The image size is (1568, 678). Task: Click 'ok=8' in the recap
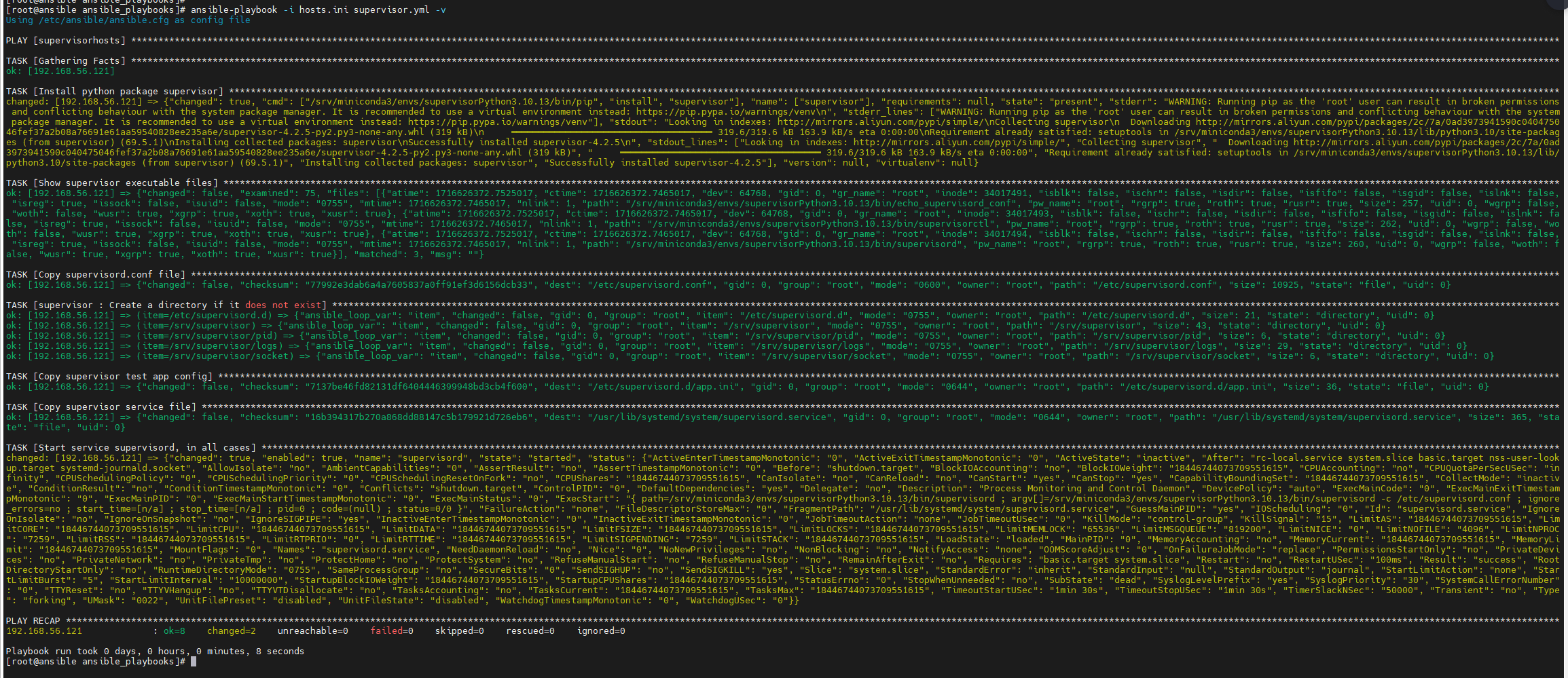tap(174, 631)
